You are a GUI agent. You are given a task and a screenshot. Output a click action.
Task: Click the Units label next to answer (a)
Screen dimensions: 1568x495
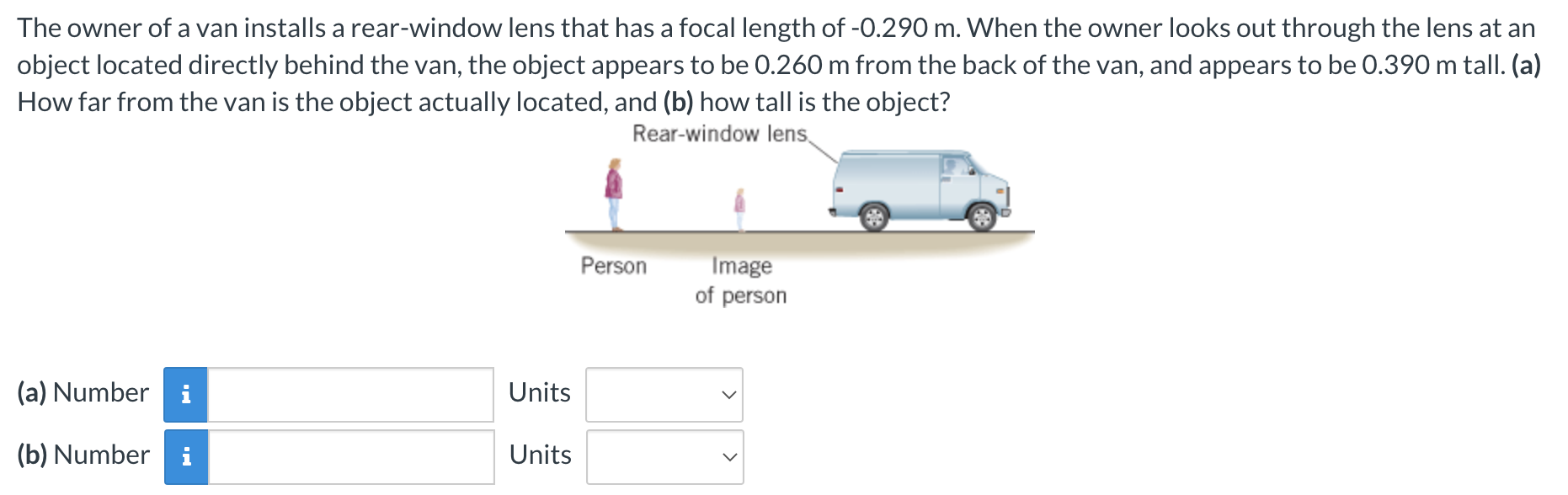click(x=538, y=392)
